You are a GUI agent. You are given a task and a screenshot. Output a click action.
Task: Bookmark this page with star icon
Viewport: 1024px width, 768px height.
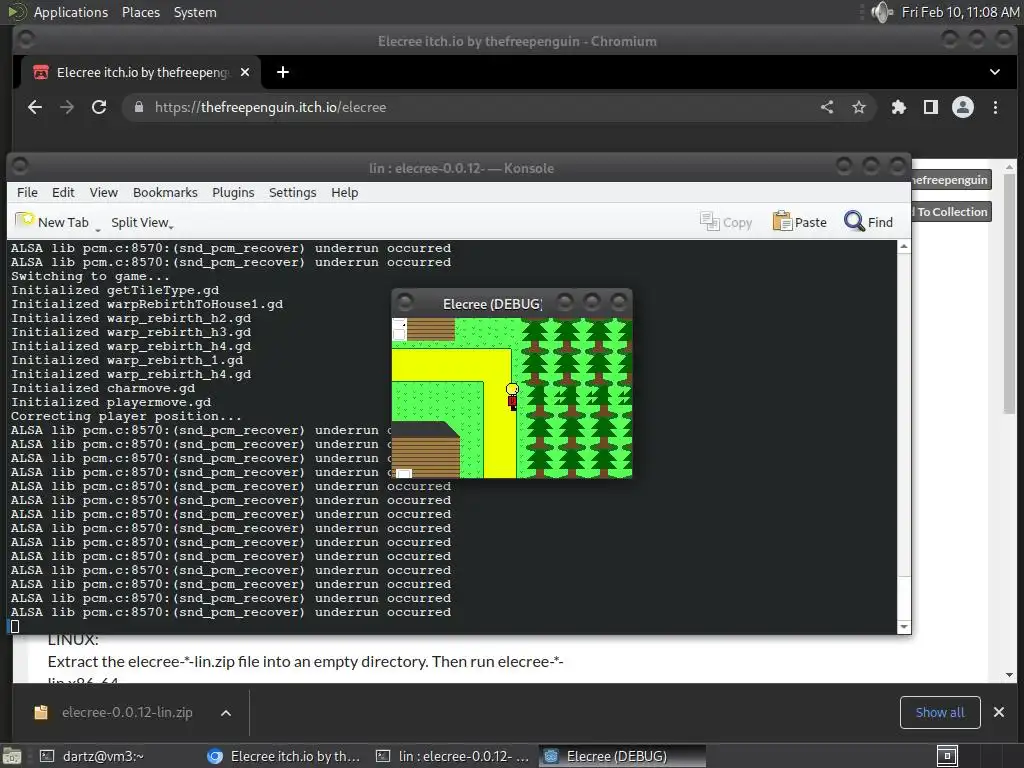click(859, 107)
